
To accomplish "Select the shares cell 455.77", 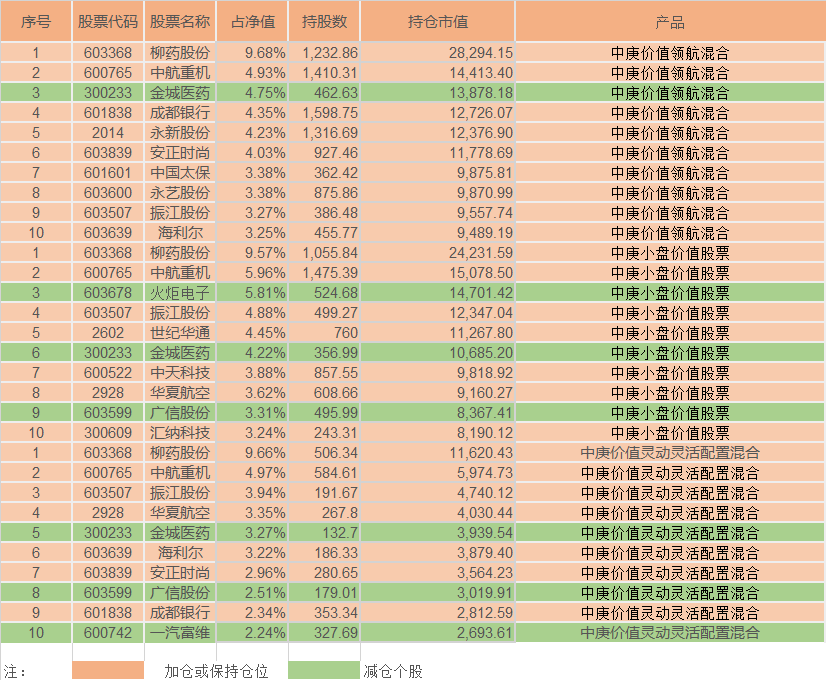I will coord(324,233).
